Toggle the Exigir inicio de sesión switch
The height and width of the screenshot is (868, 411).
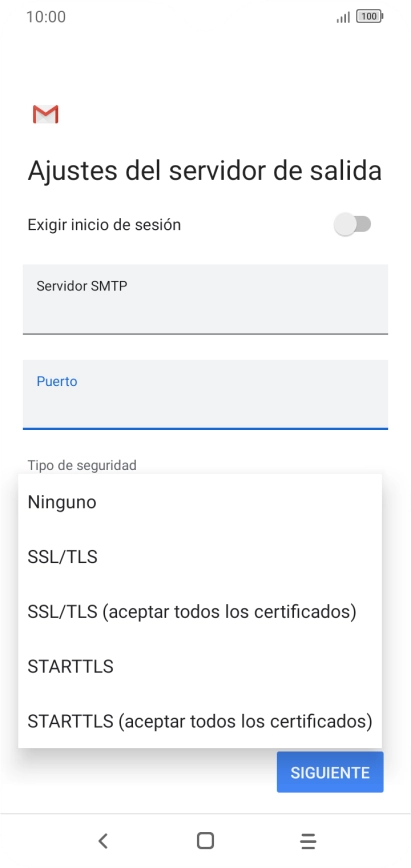click(353, 225)
